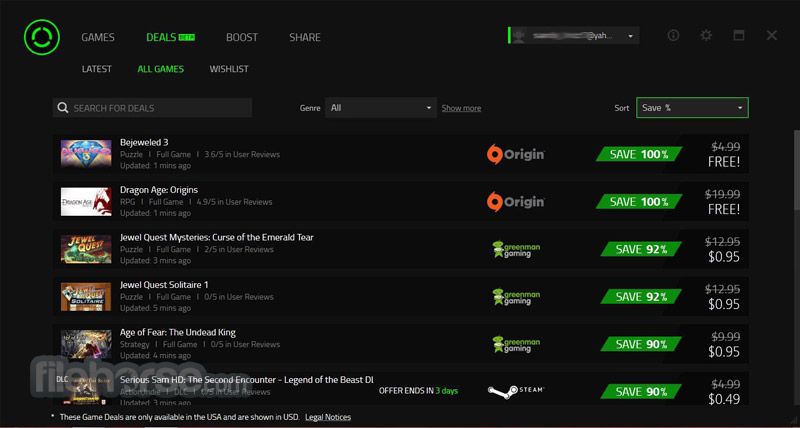
Task: Click Dragon Age: Origins title
Action: (x=159, y=190)
